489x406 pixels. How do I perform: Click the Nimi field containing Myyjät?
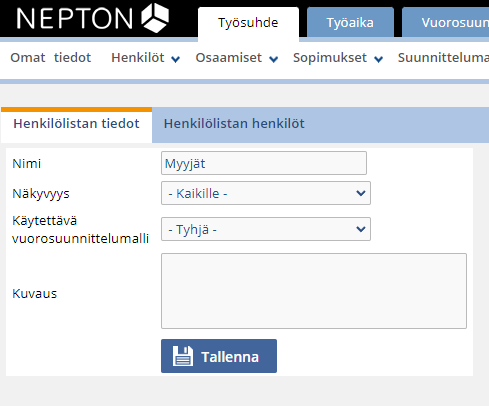pyautogui.click(x=264, y=163)
